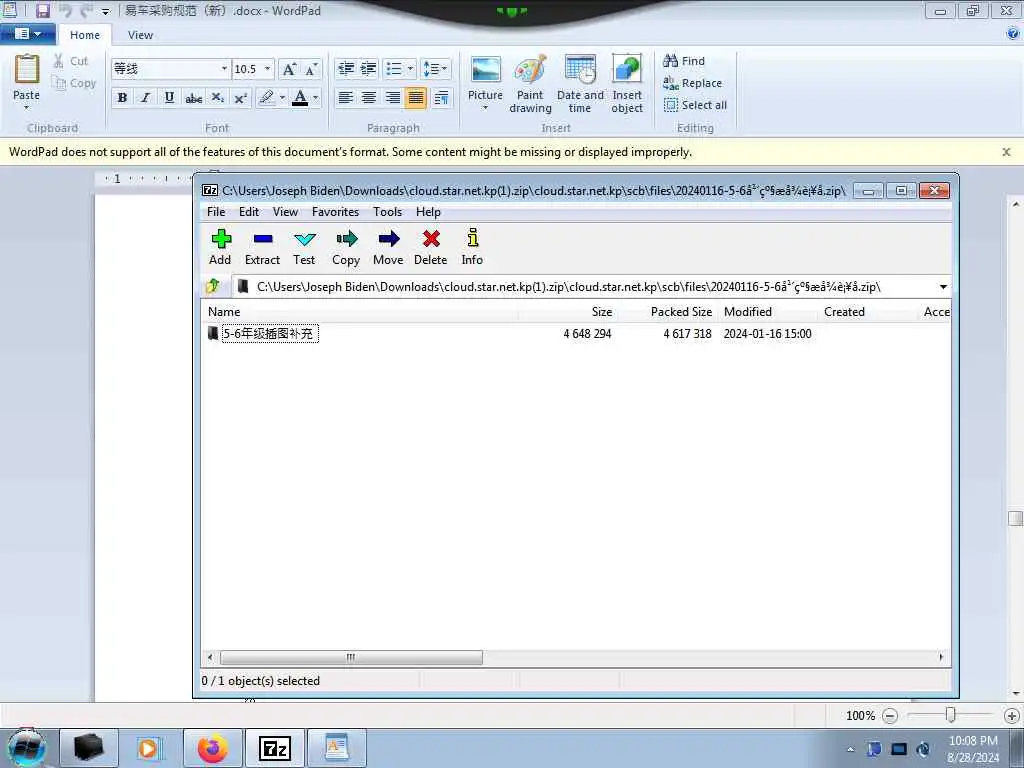This screenshot has height=768, width=1024.
Task: Zoom in with the plus button
Action: [x=1011, y=716]
